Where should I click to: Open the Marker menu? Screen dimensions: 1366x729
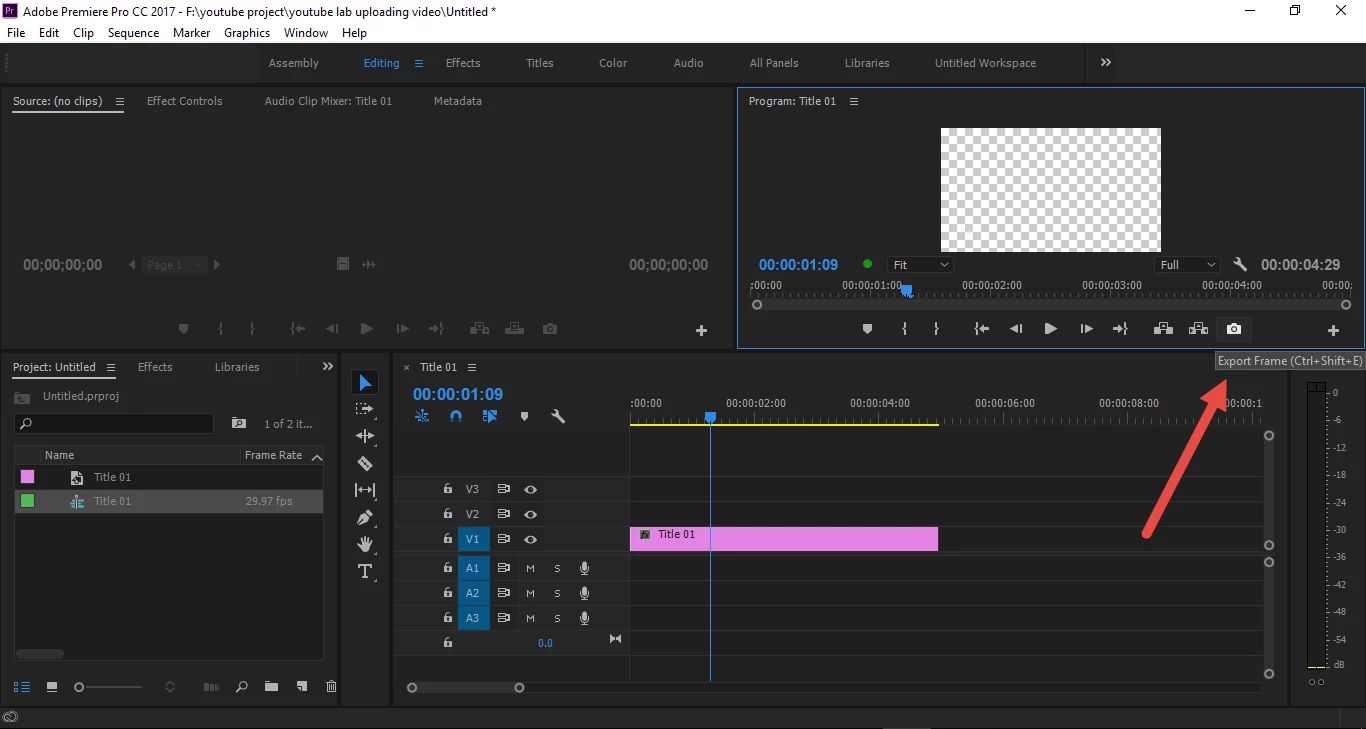(191, 33)
